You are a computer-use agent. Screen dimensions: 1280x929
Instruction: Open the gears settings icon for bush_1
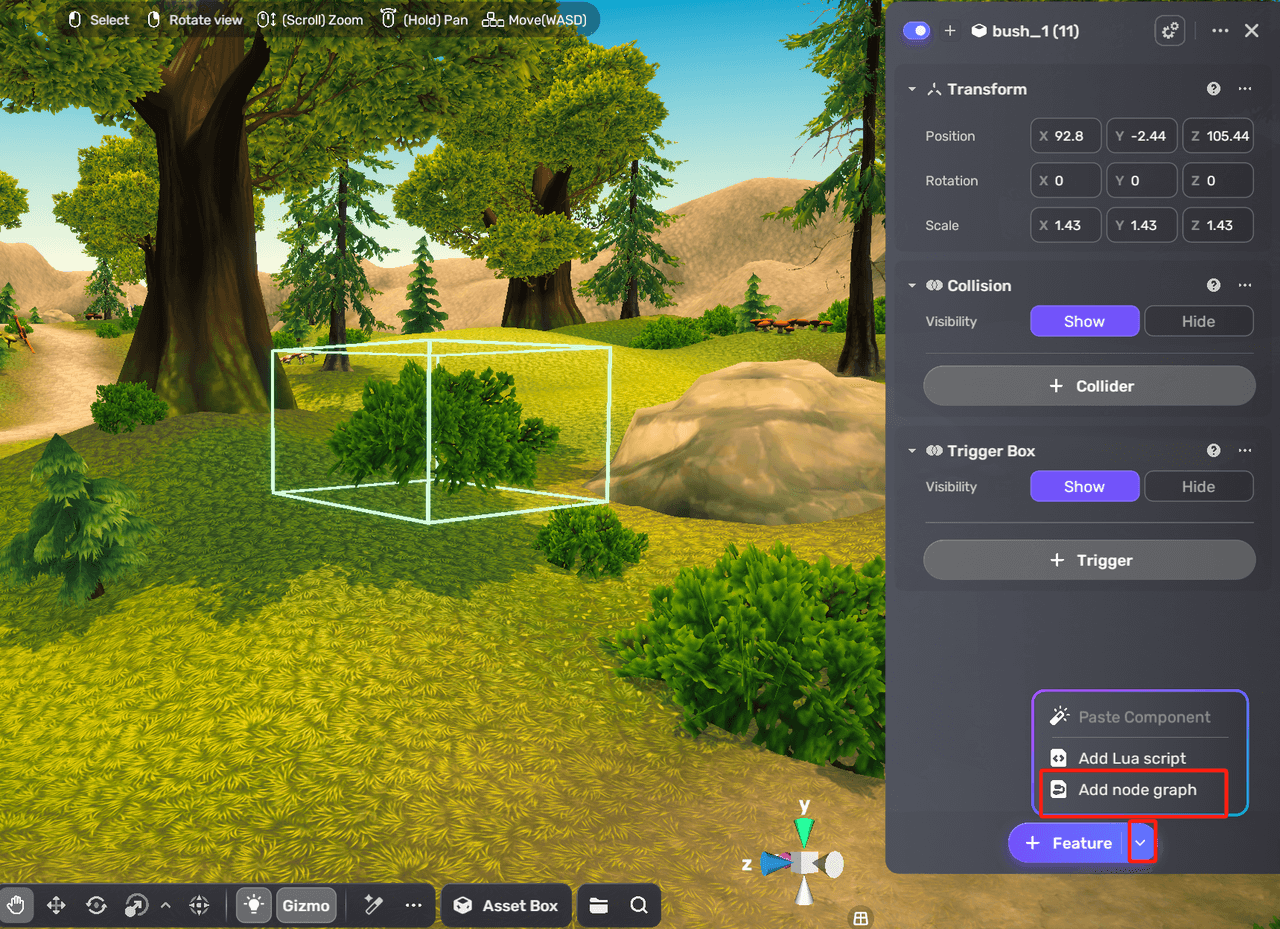coord(1169,31)
